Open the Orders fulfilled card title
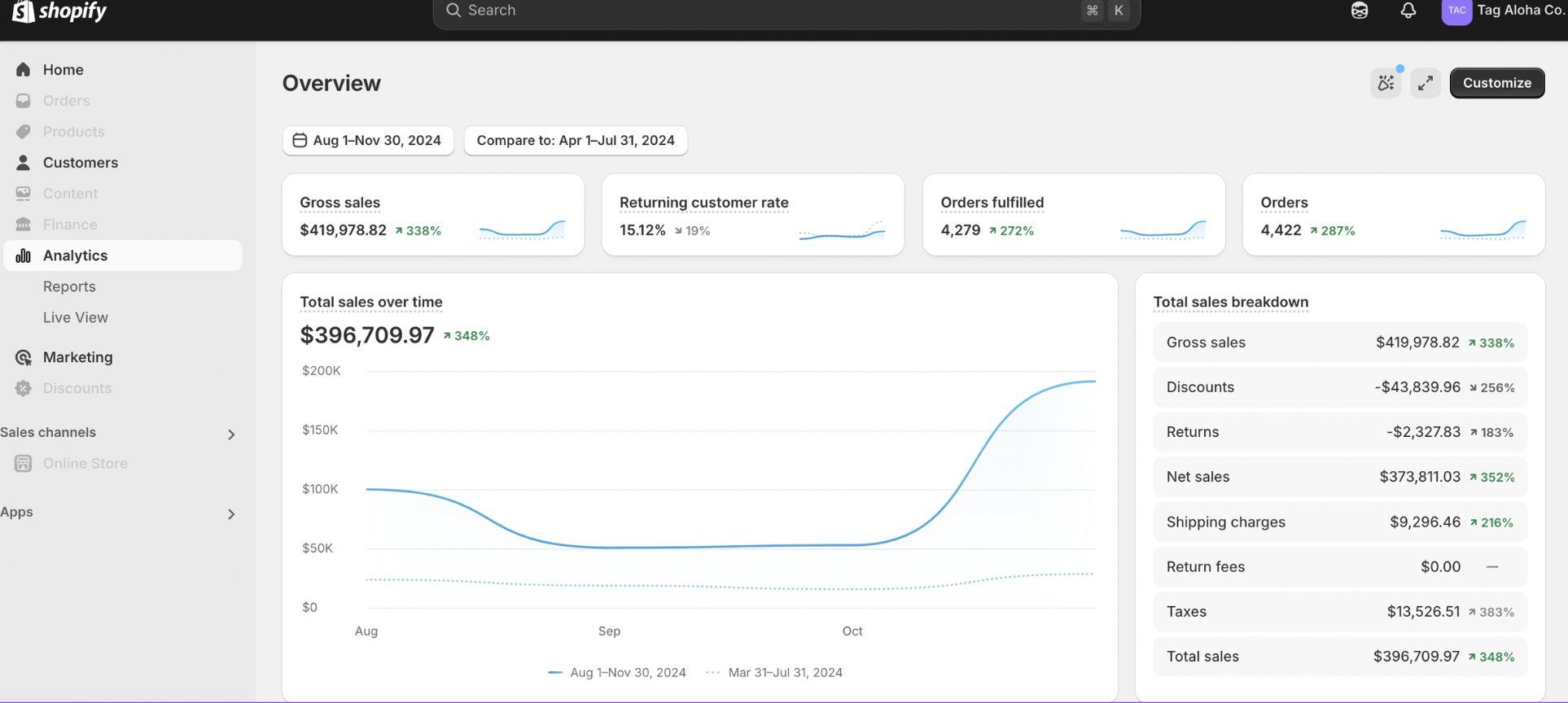Image resolution: width=1568 pixels, height=703 pixels. coord(992,203)
